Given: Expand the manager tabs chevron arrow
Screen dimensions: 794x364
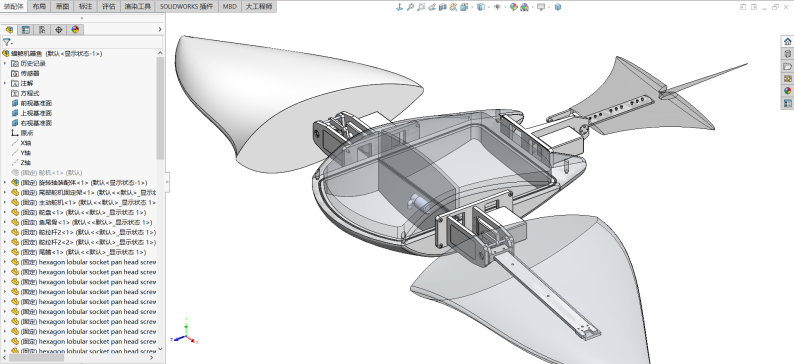Looking at the screenshot, I should 160,29.
